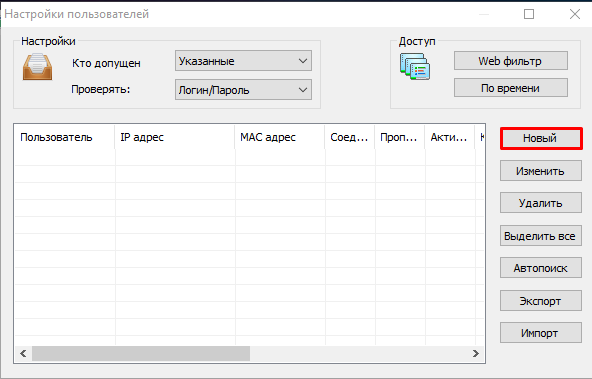
Task: Click the 'Акти…' column header
Action: pos(449,137)
